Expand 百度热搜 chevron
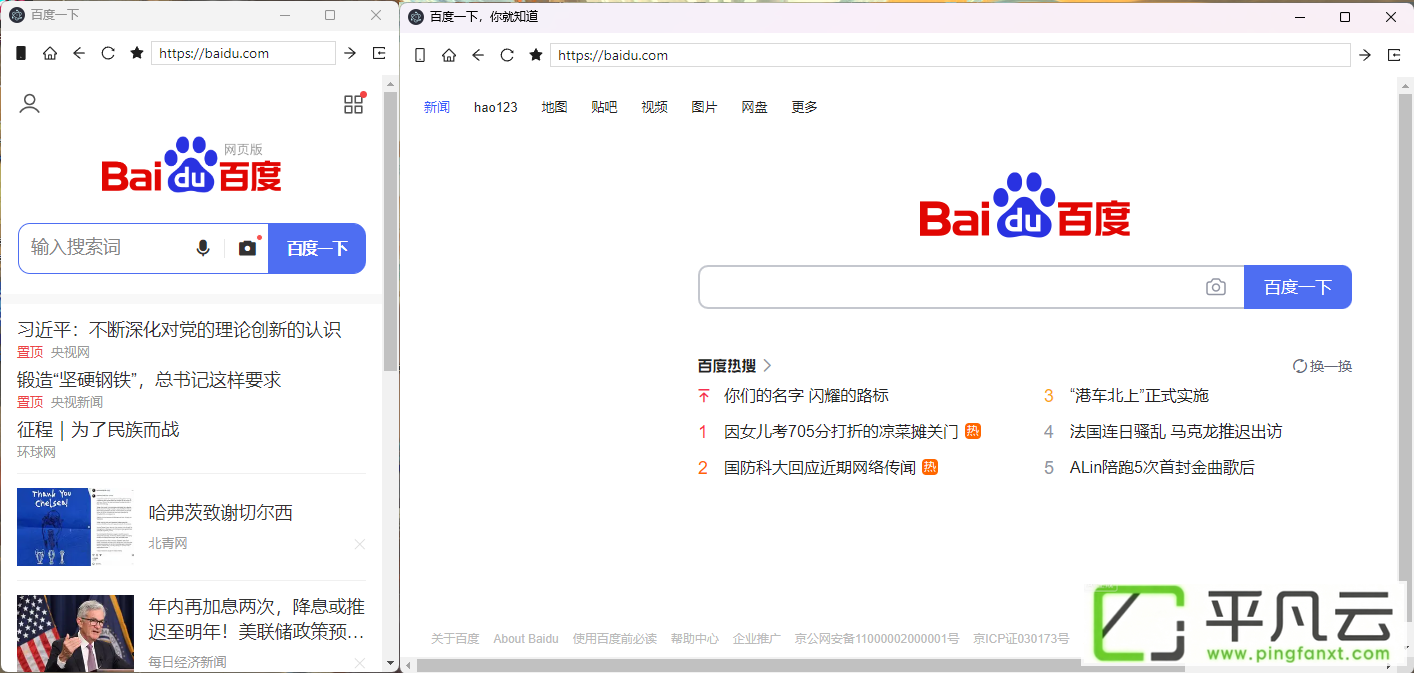The width and height of the screenshot is (1414, 673). coord(768,366)
